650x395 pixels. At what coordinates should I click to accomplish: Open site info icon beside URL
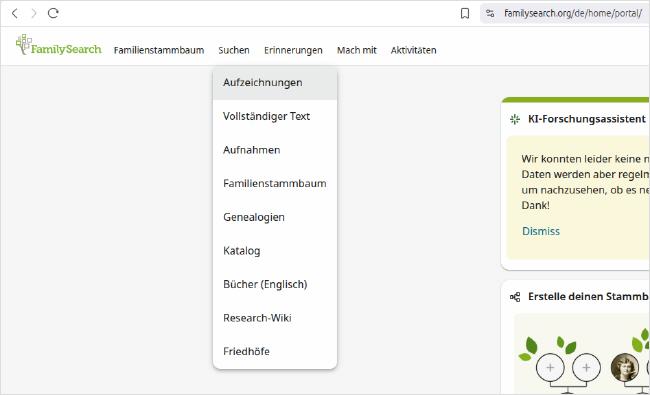click(x=490, y=13)
